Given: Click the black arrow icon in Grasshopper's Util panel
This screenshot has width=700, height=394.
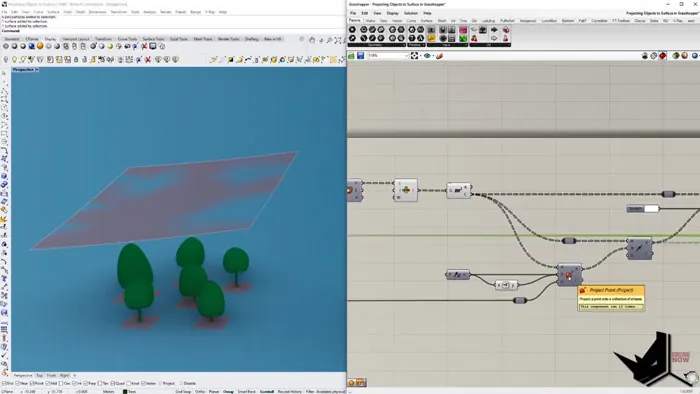Looking at the screenshot, I should [x=494, y=29].
